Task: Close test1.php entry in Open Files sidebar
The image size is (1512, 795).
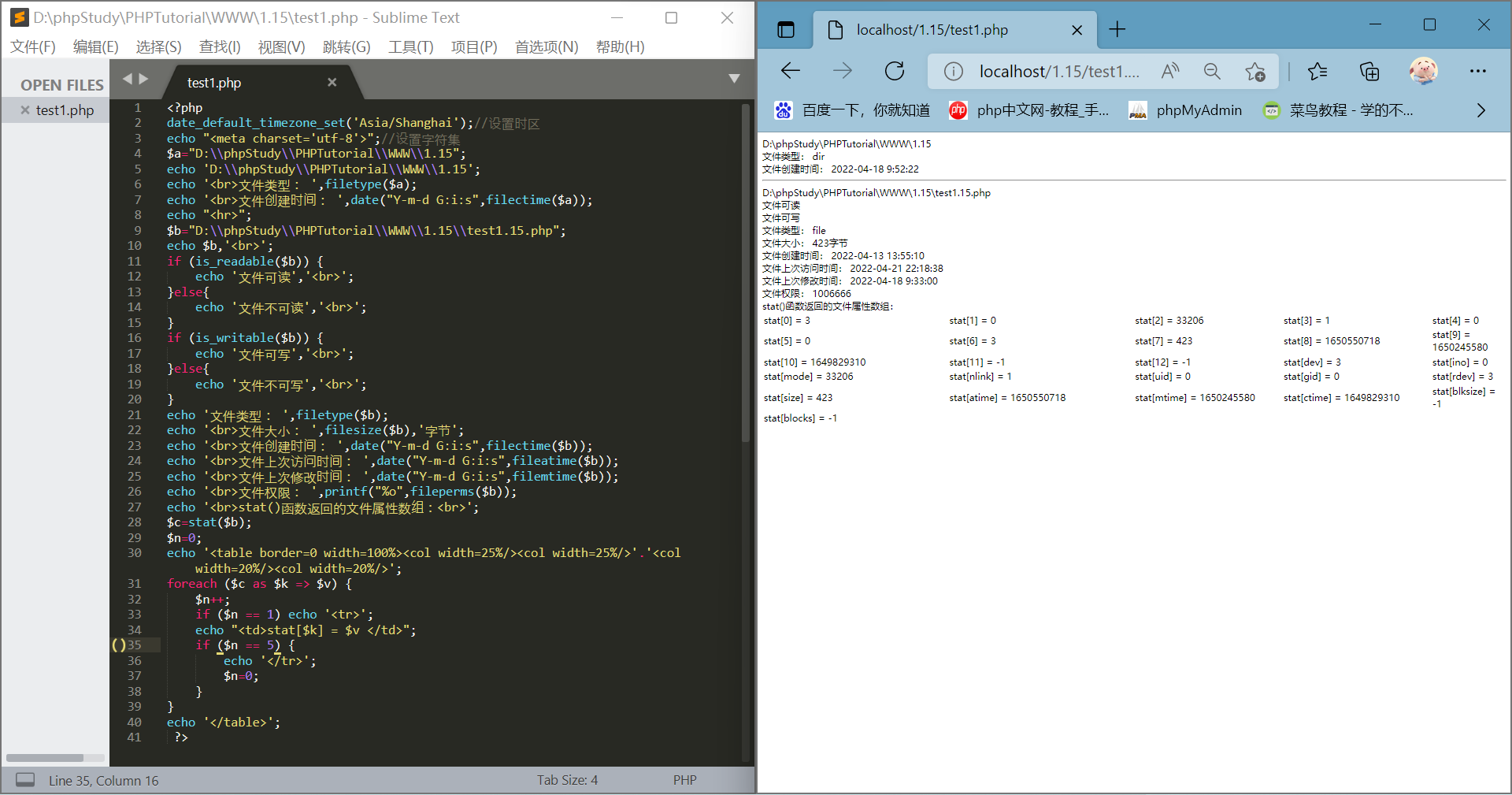Action: pos(25,110)
